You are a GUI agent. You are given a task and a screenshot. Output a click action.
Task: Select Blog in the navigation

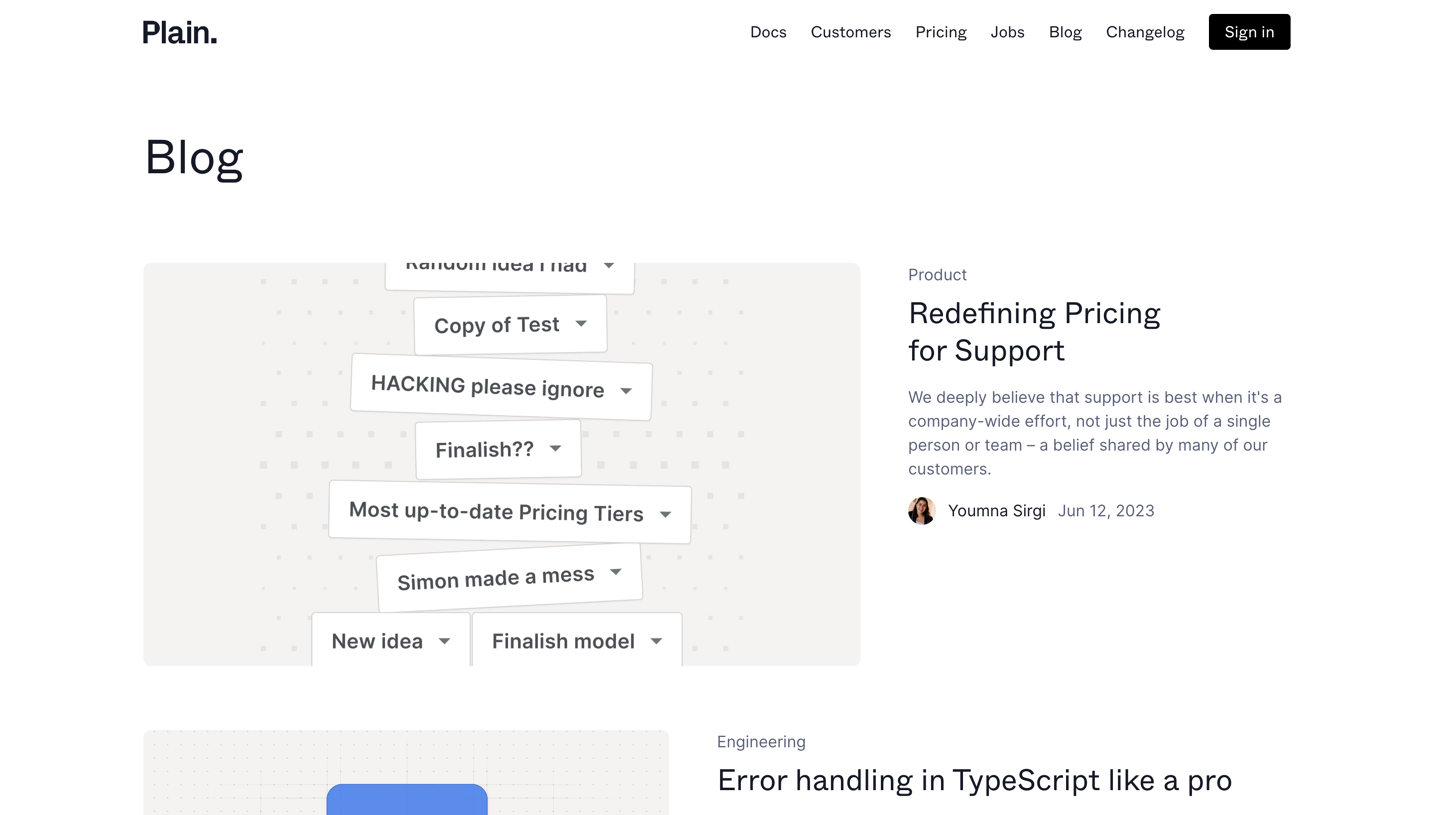coord(1065,31)
